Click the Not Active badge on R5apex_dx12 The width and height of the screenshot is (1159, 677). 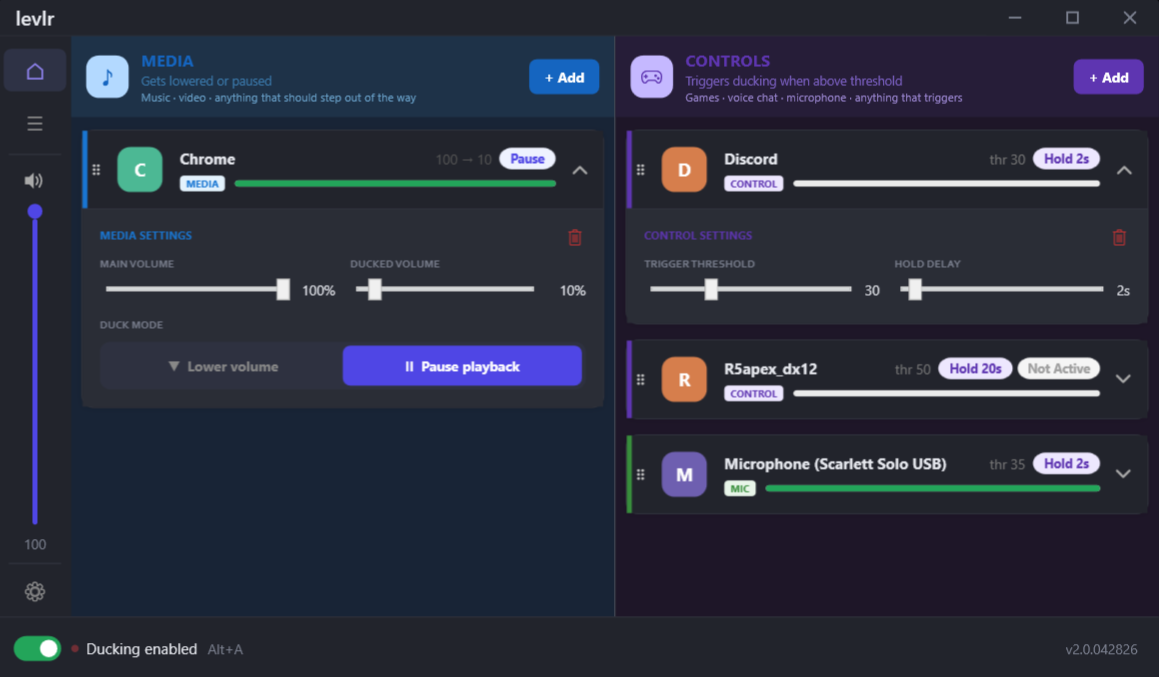click(x=1058, y=368)
